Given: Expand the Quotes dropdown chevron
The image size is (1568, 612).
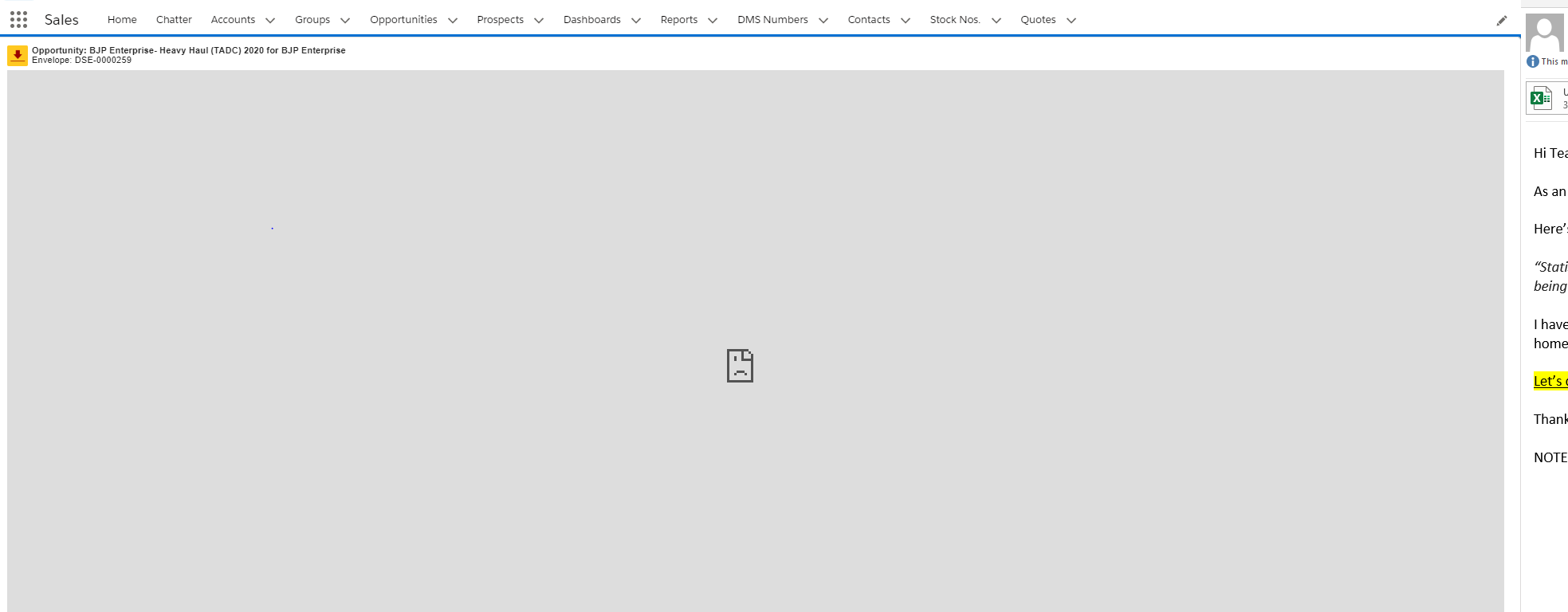Looking at the screenshot, I should [x=1071, y=21].
